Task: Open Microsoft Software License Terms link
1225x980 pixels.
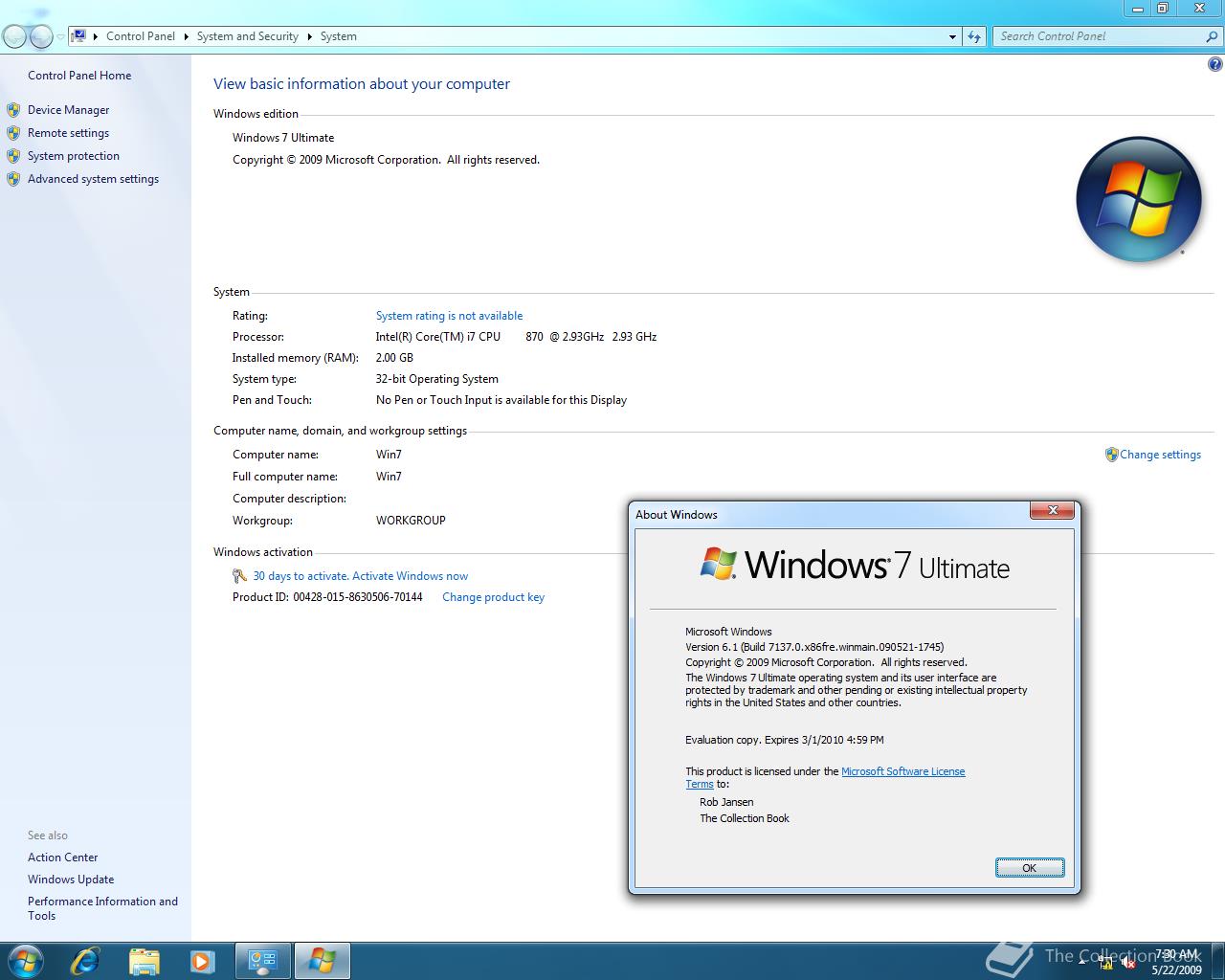Action: point(902,771)
